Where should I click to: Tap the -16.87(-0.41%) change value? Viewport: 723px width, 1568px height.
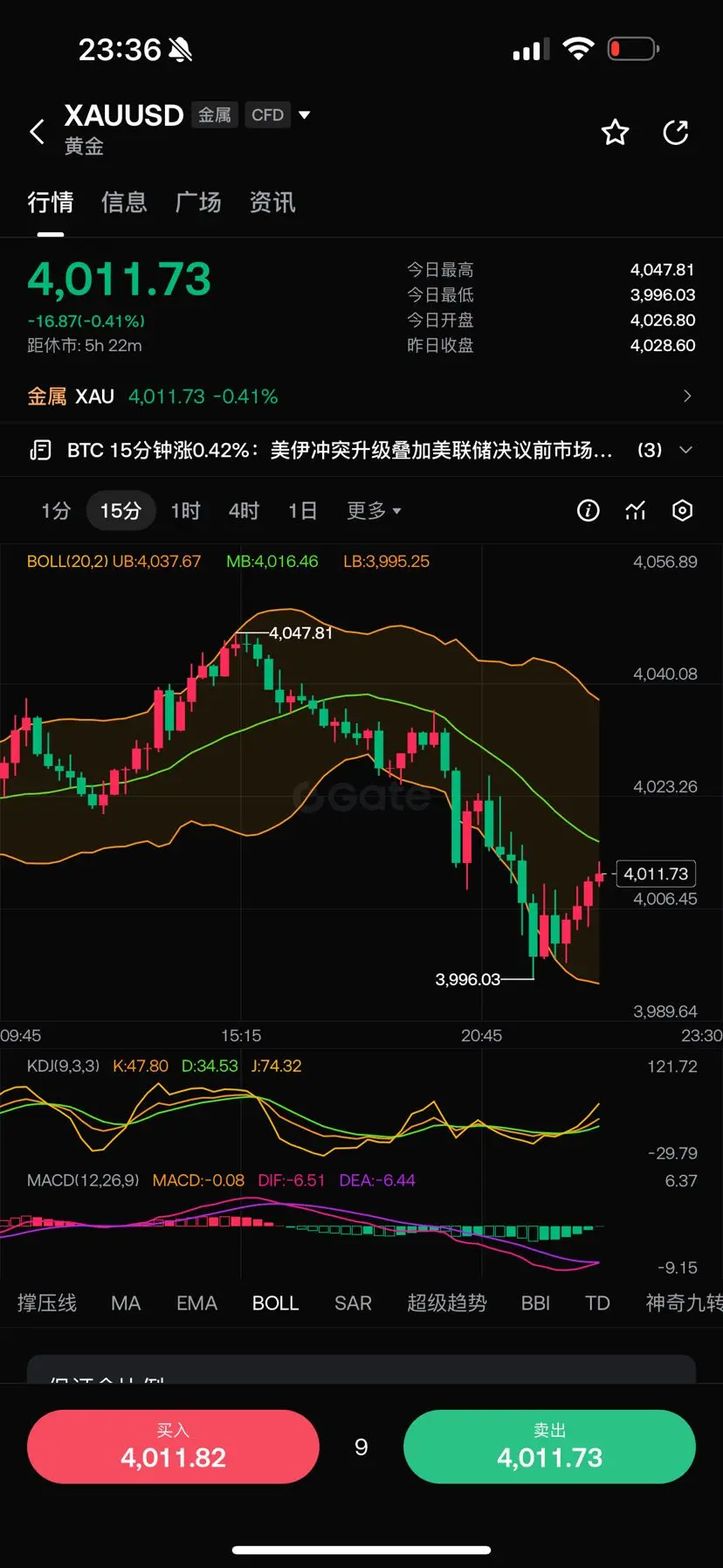coord(86,321)
